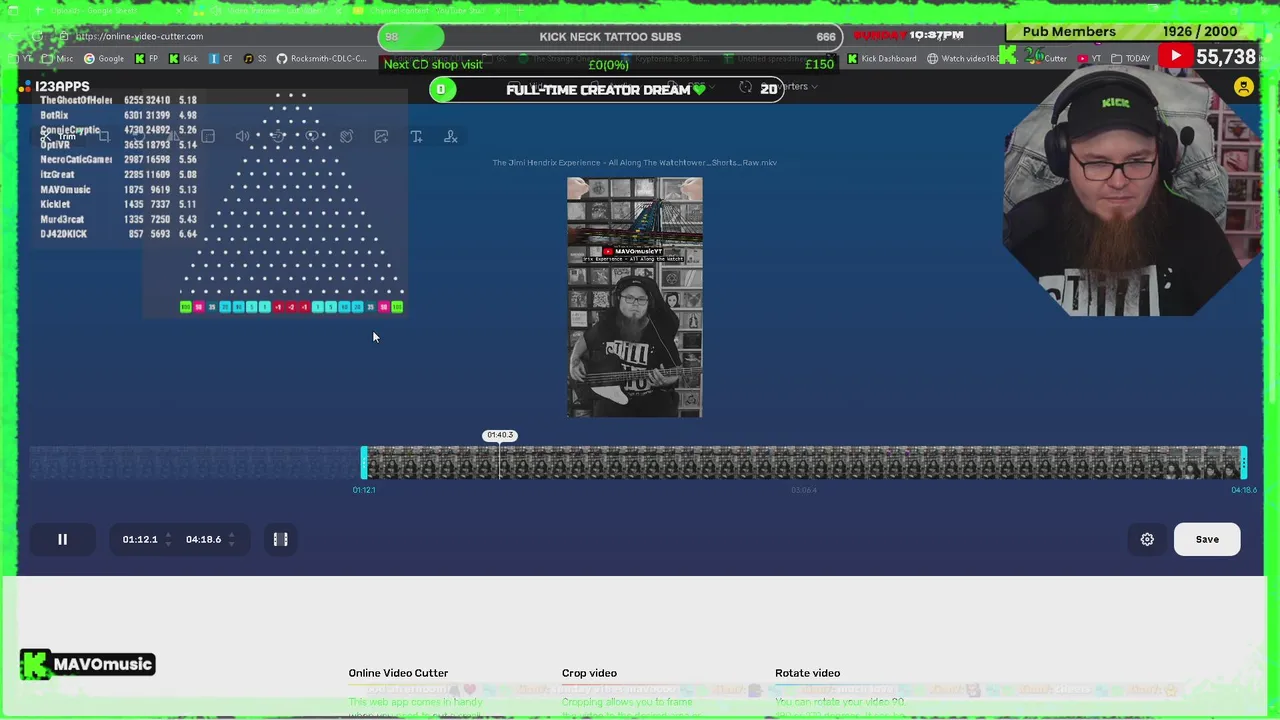The height and width of the screenshot is (720, 1280).
Task: Open the Loop tool icon
Action: (x=312, y=136)
